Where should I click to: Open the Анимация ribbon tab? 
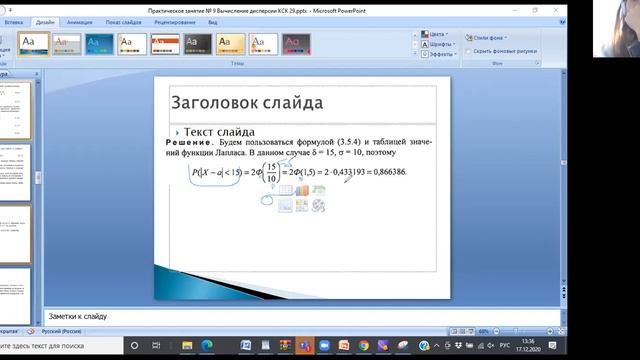80,22
